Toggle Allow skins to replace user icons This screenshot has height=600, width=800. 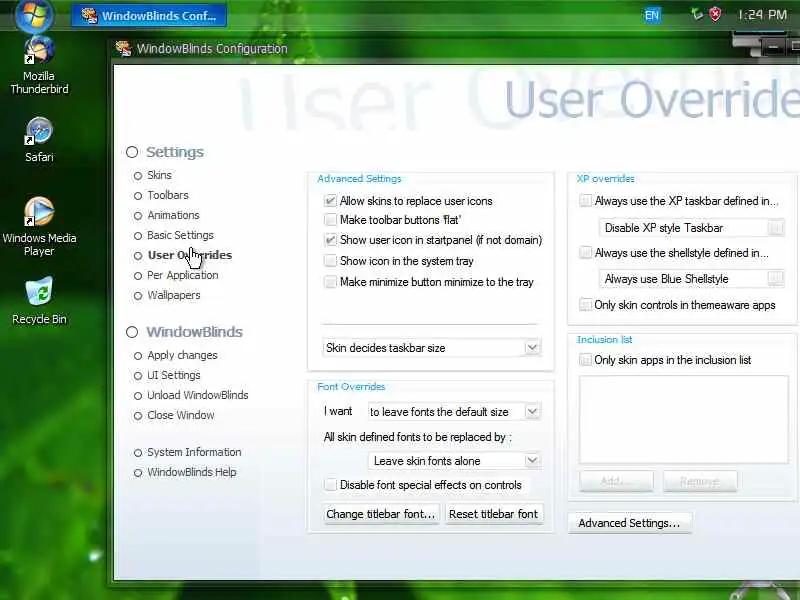click(331, 201)
